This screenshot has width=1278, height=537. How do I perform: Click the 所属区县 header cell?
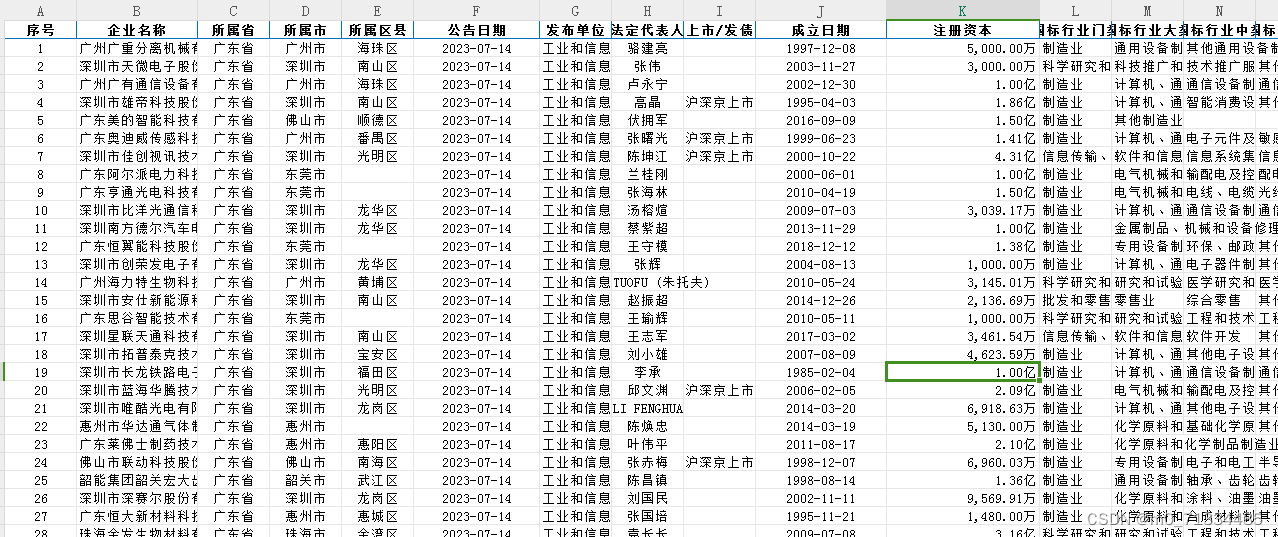[377, 30]
